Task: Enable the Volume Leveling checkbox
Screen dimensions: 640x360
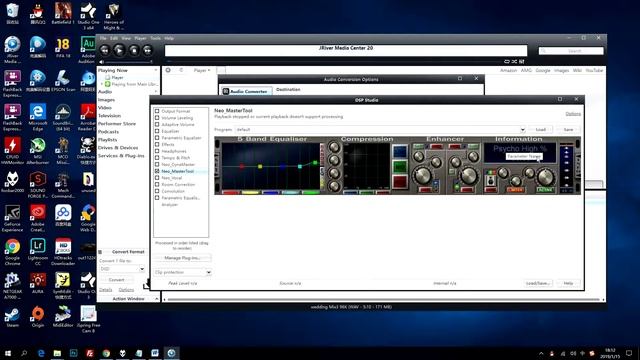Action: coord(157,118)
